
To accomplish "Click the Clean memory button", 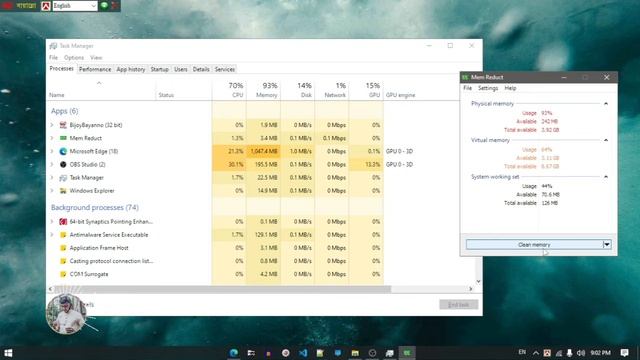I will click(534, 244).
